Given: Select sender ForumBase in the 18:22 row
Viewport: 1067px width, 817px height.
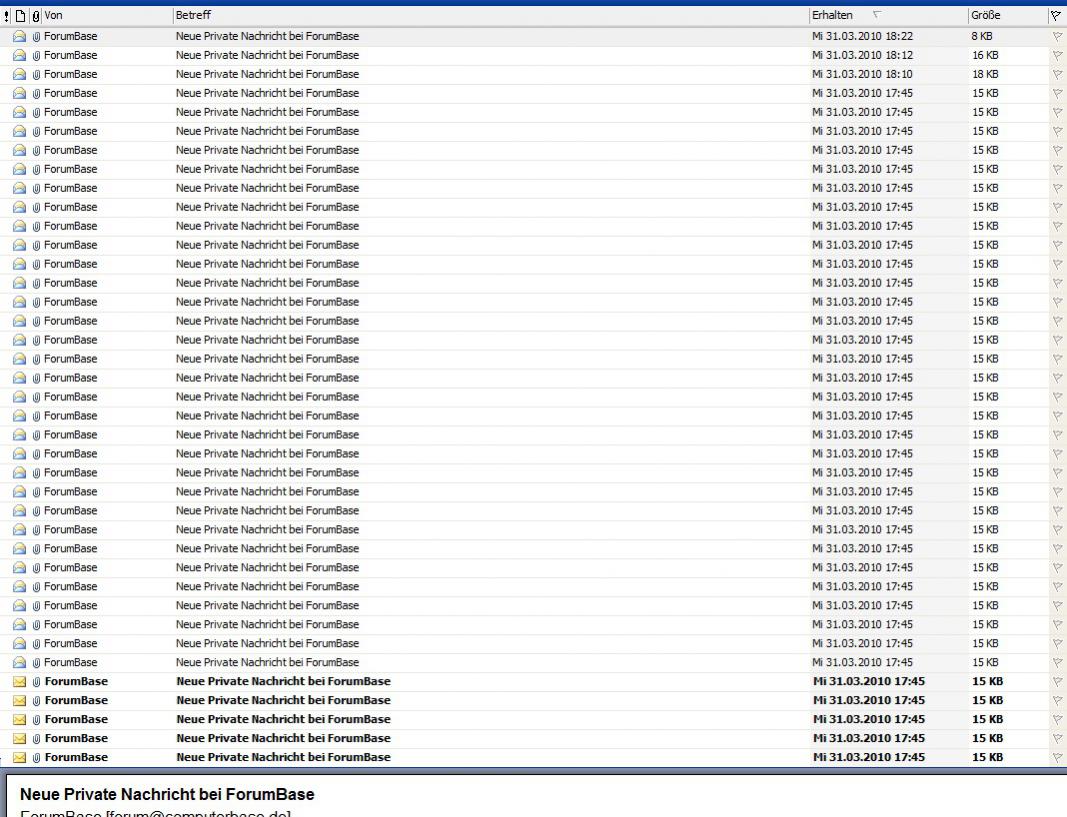Looking at the screenshot, I should click(x=71, y=36).
